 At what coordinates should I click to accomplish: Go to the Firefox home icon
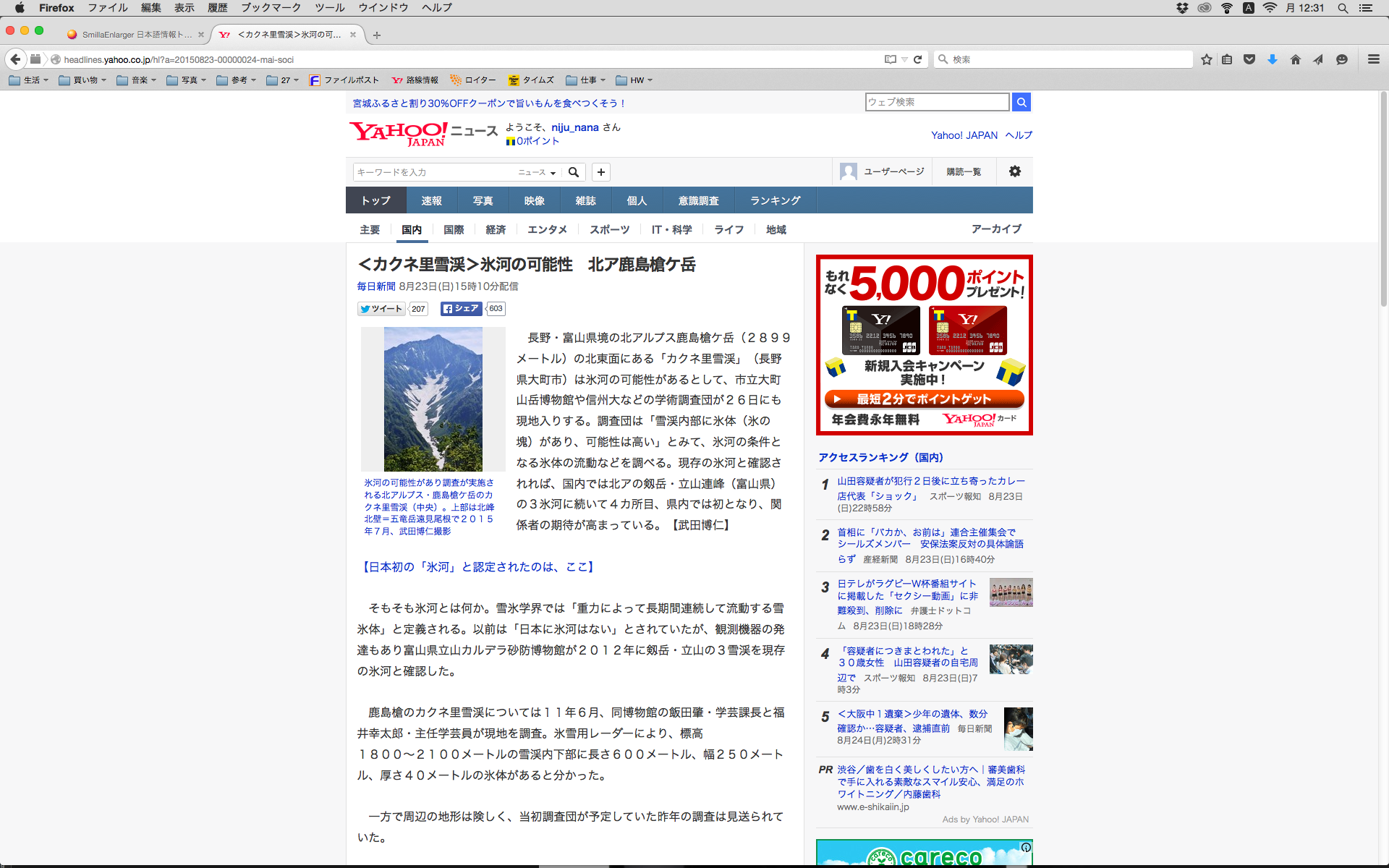pos(1295,59)
